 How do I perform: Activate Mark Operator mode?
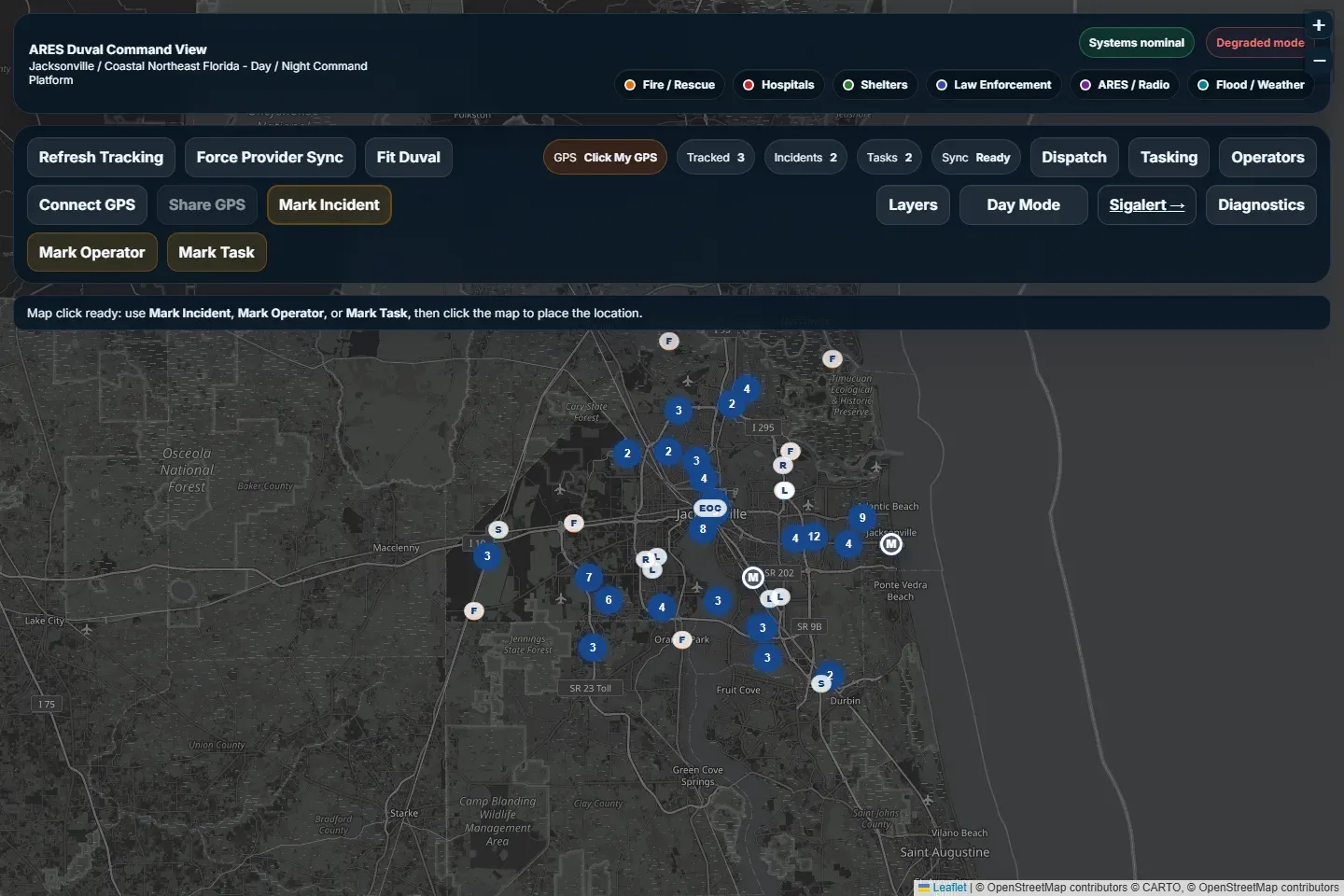[92, 253]
